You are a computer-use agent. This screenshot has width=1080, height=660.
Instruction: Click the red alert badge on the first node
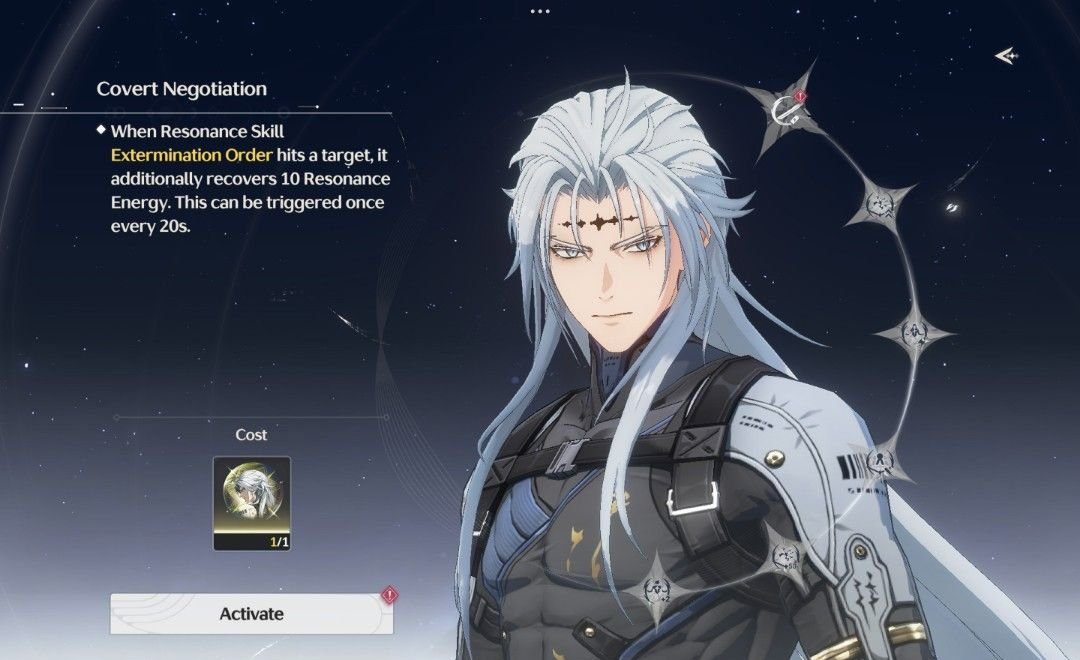[800, 96]
